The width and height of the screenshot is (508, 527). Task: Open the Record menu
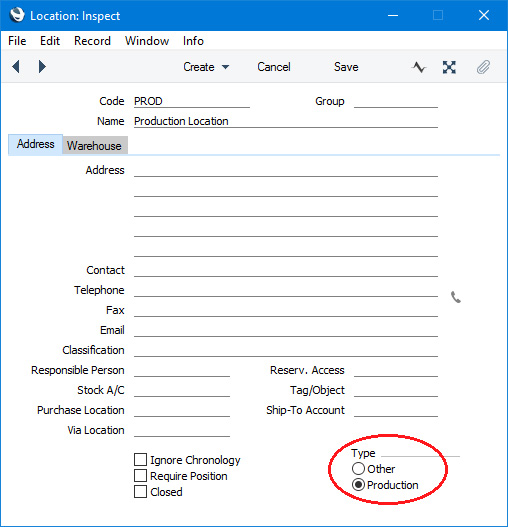click(92, 41)
